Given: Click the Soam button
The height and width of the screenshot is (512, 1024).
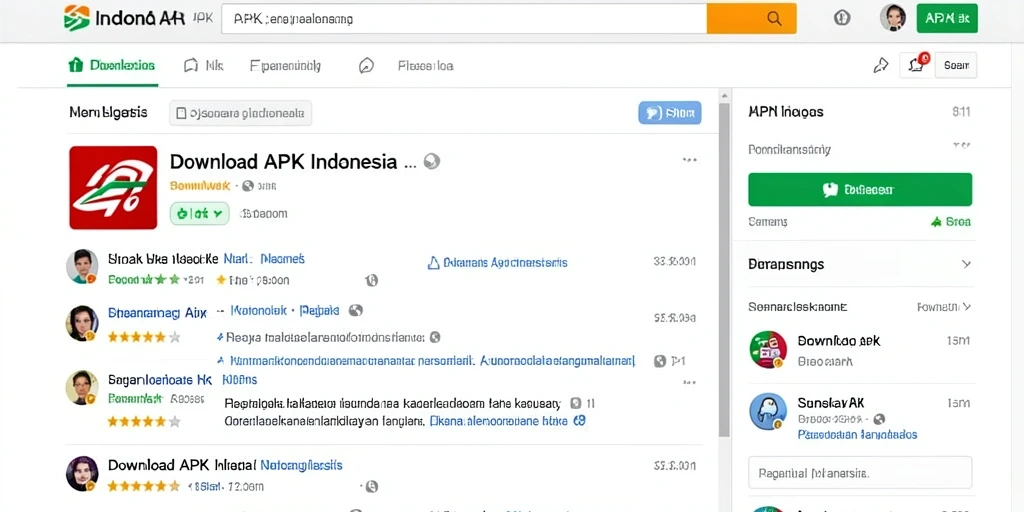Looking at the screenshot, I should tap(956, 65).
